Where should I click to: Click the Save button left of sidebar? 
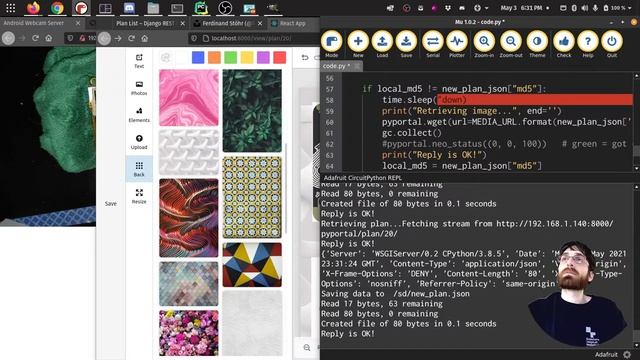(111, 203)
